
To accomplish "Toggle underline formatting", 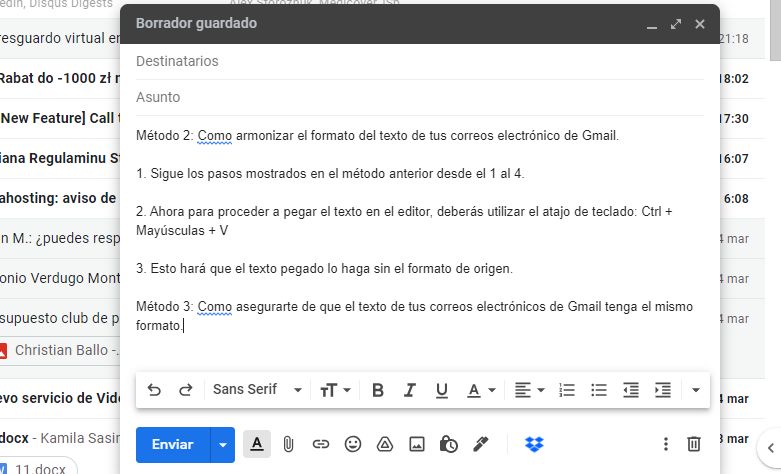I will [441, 390].
